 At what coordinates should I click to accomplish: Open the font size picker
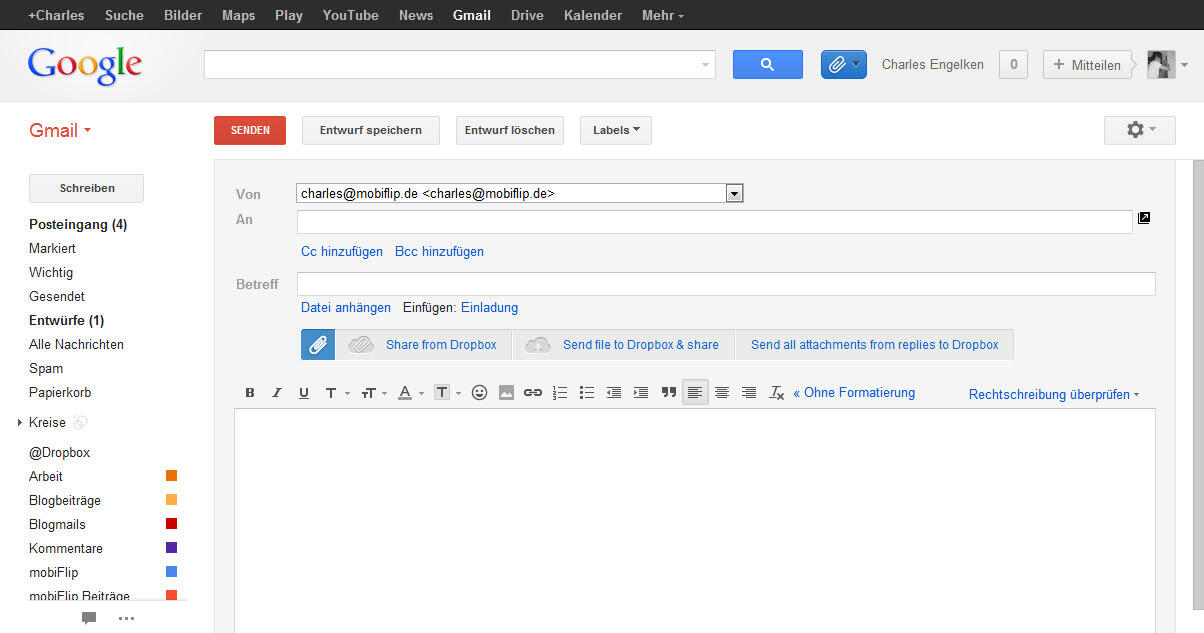click(373, 393)
